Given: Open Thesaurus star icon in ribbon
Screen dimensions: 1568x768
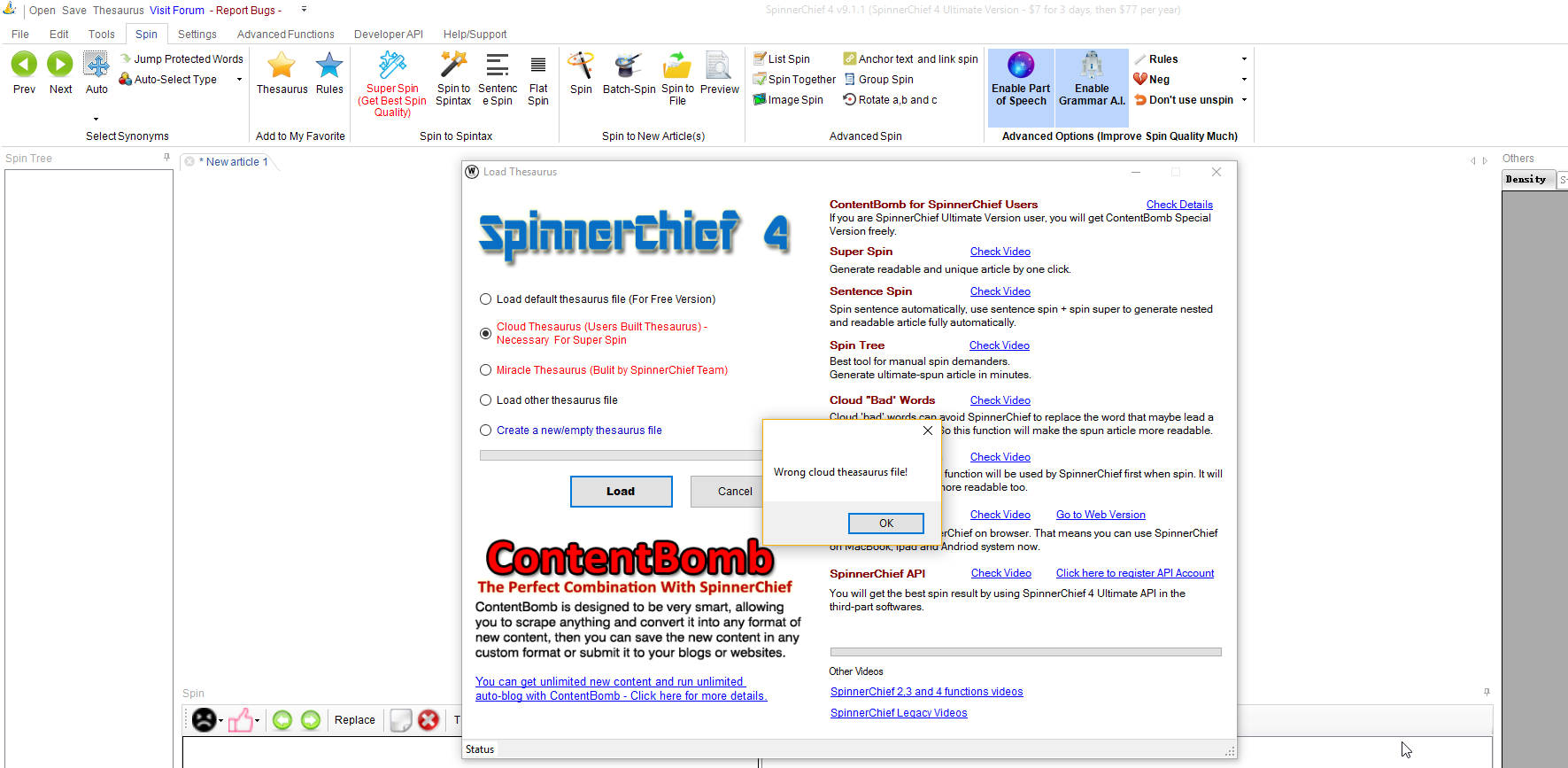Looking at the screenshot, I should (282, 66).
